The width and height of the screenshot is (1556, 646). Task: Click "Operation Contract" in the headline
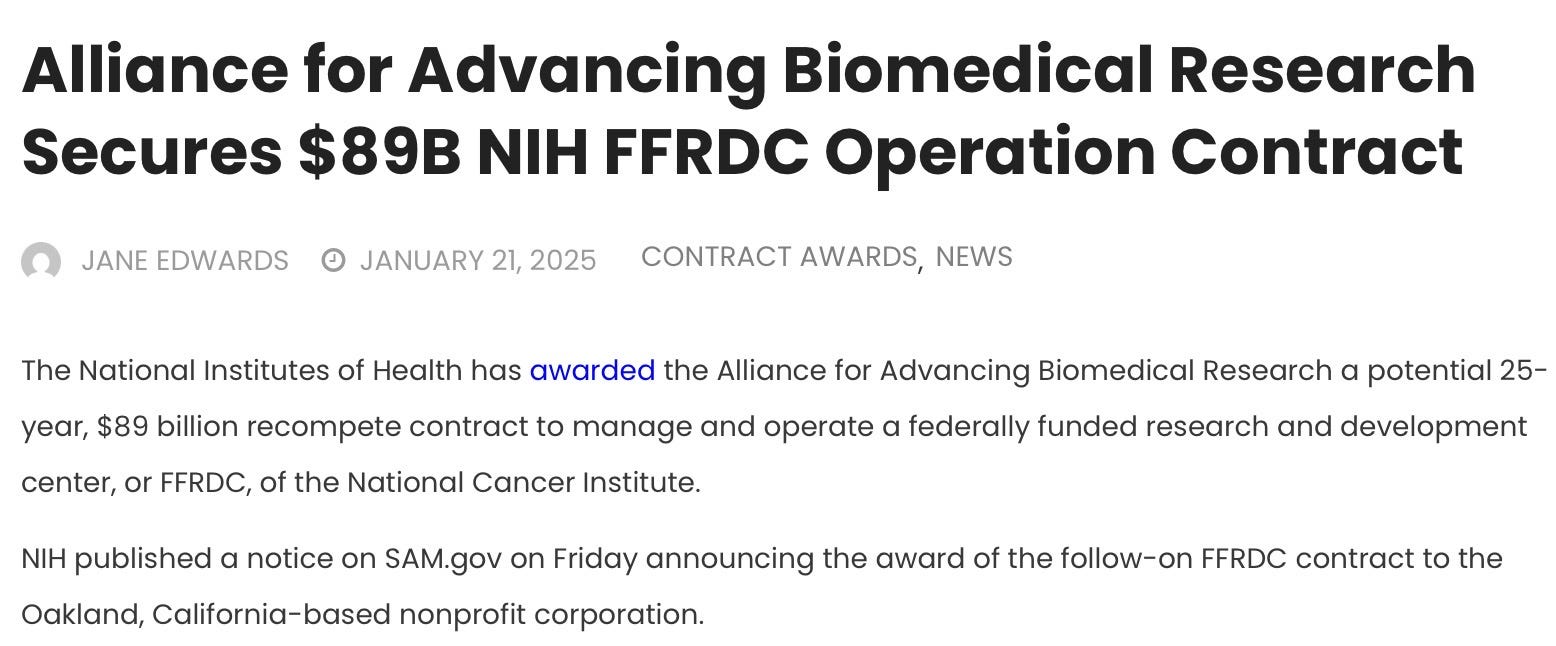pos(1144,152)
